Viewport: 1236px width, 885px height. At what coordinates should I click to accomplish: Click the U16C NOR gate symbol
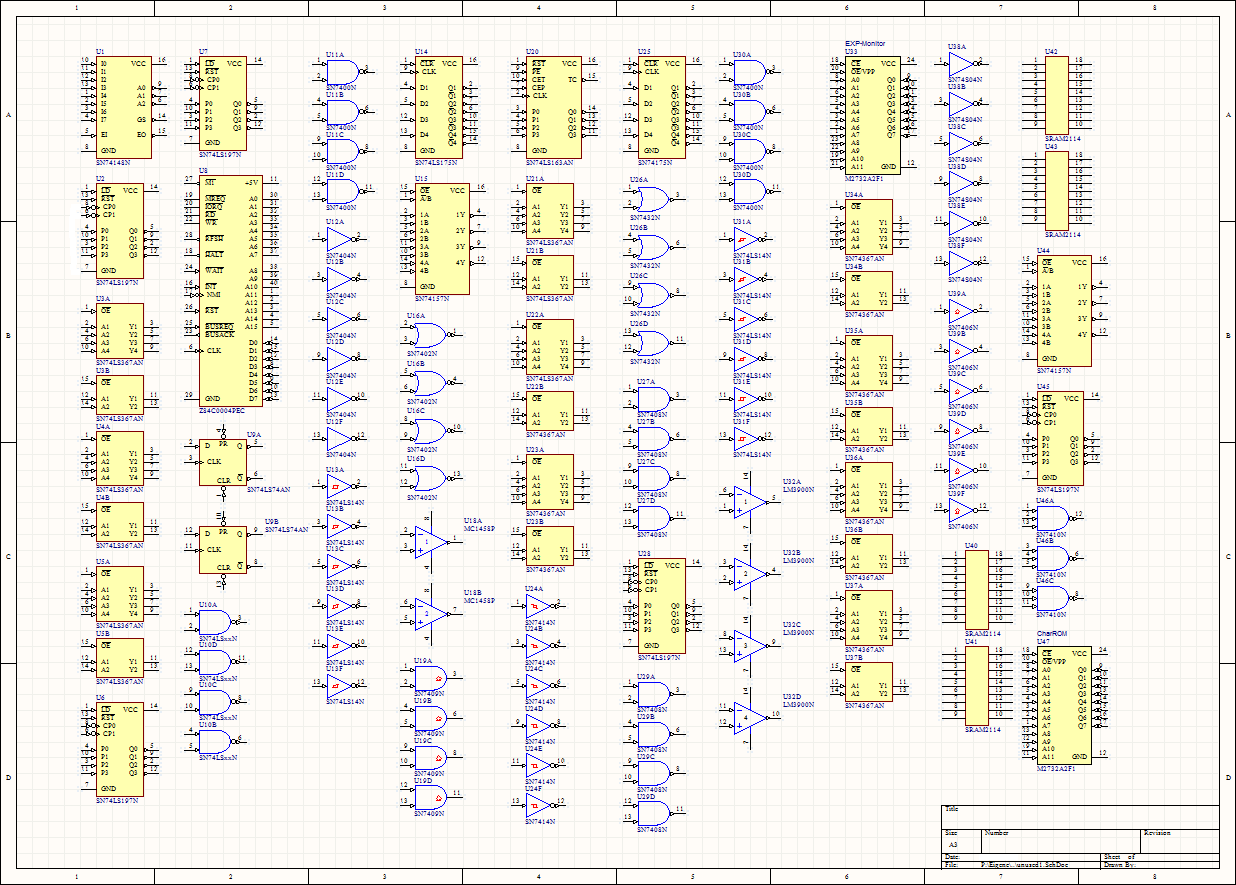(x=429, y=430)
